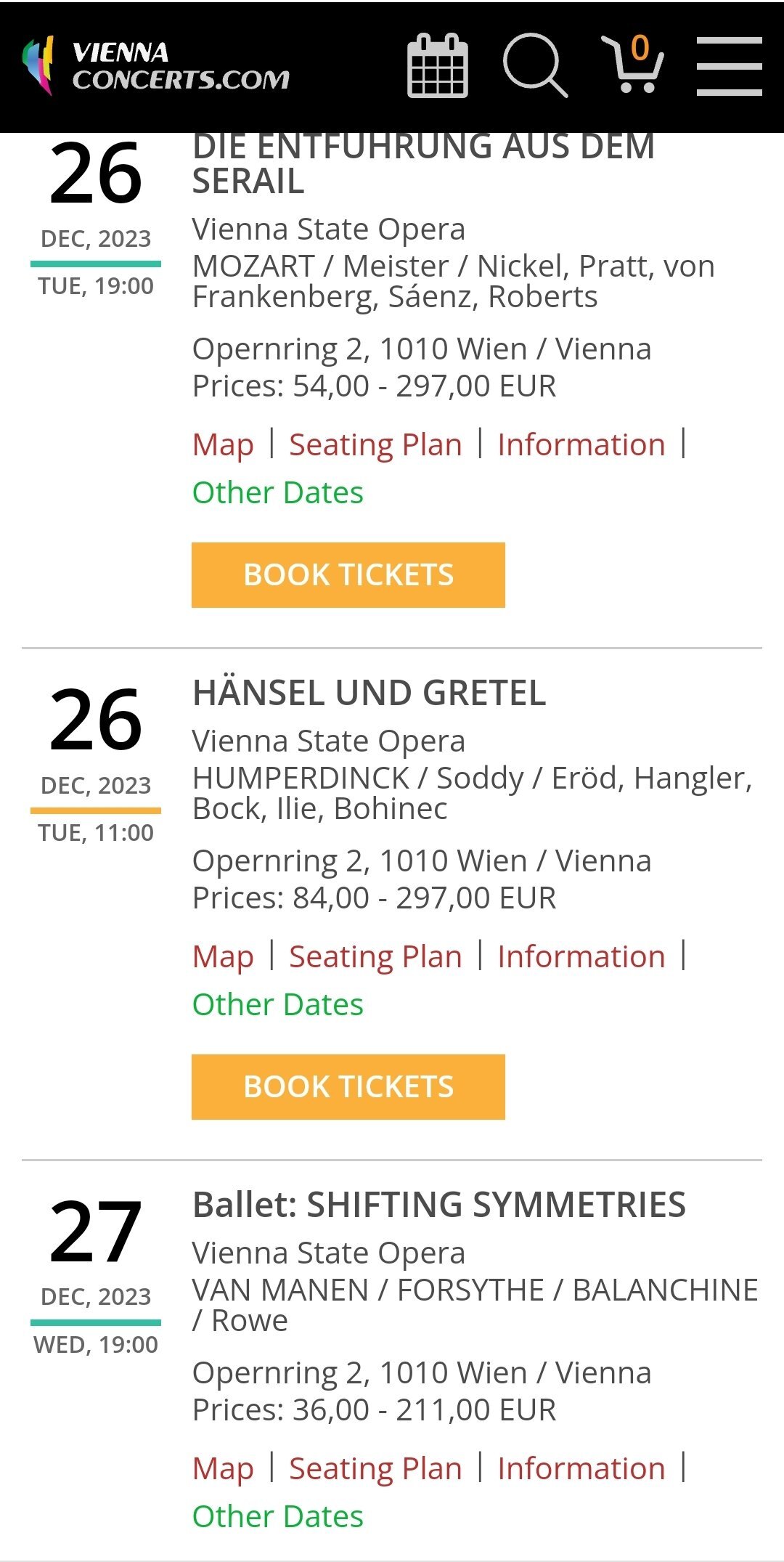Viewport: 784px width, 1562px height.
Task: Show Other Dates for Shifting Symmetries
Action: 277,1516
